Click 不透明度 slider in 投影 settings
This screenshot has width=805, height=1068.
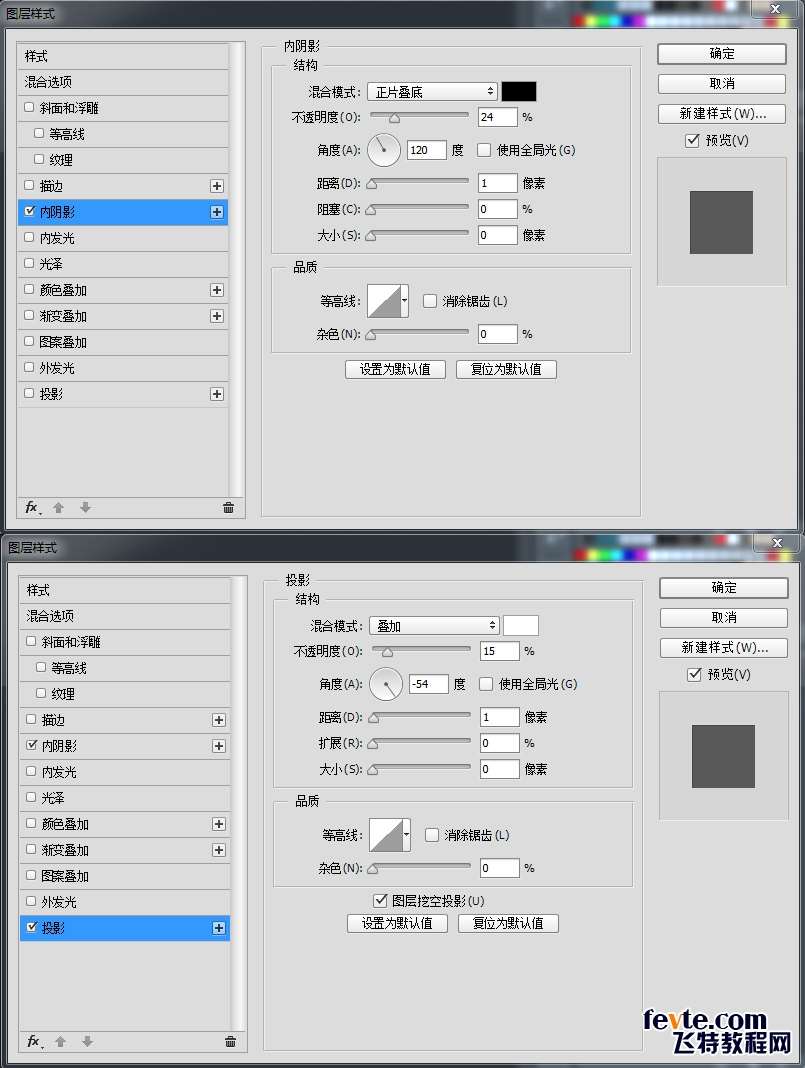pyautogui.click(x=421, y=650)
